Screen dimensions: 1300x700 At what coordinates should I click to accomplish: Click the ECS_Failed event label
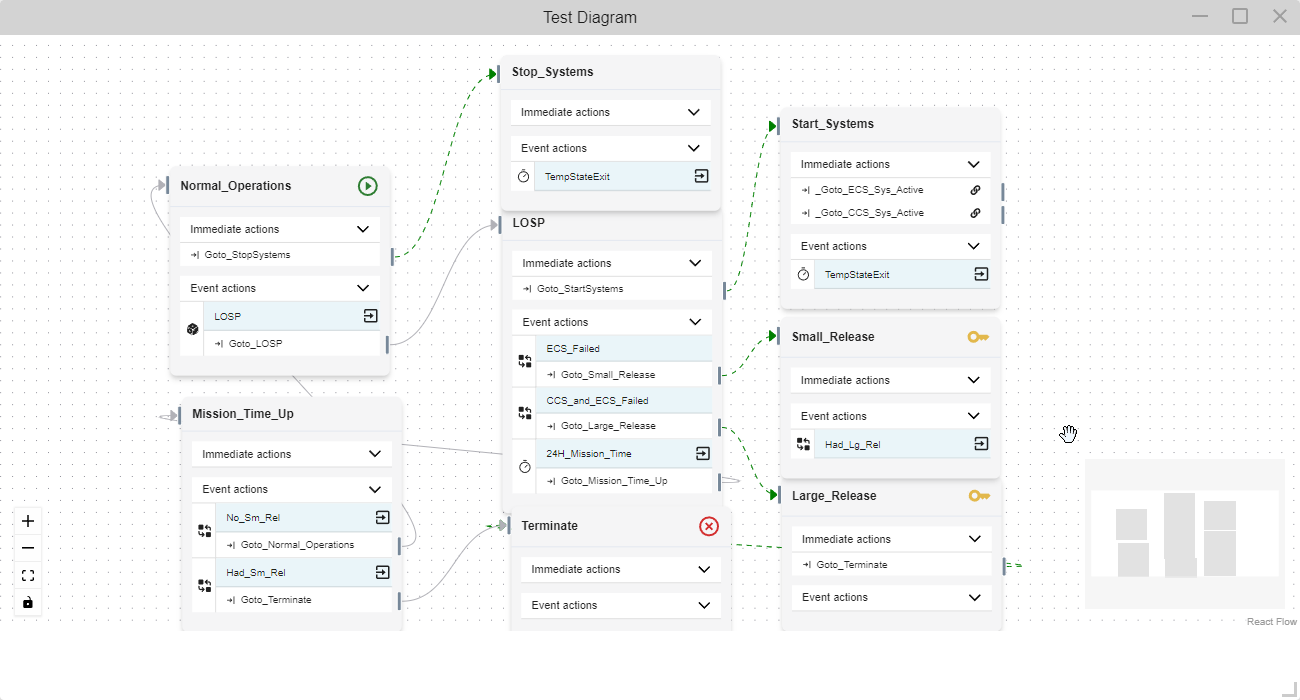(x=573, y=349)
